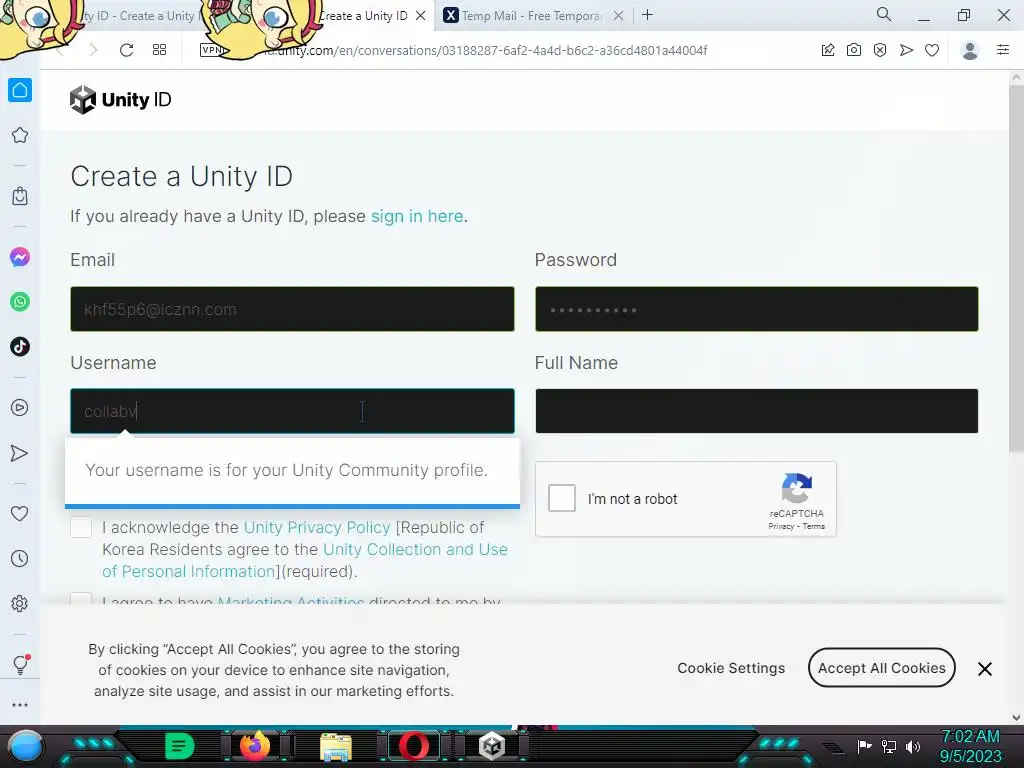Launch Firefox from the taskbar
1024x768 pixels.
click(x=255, y=746)
